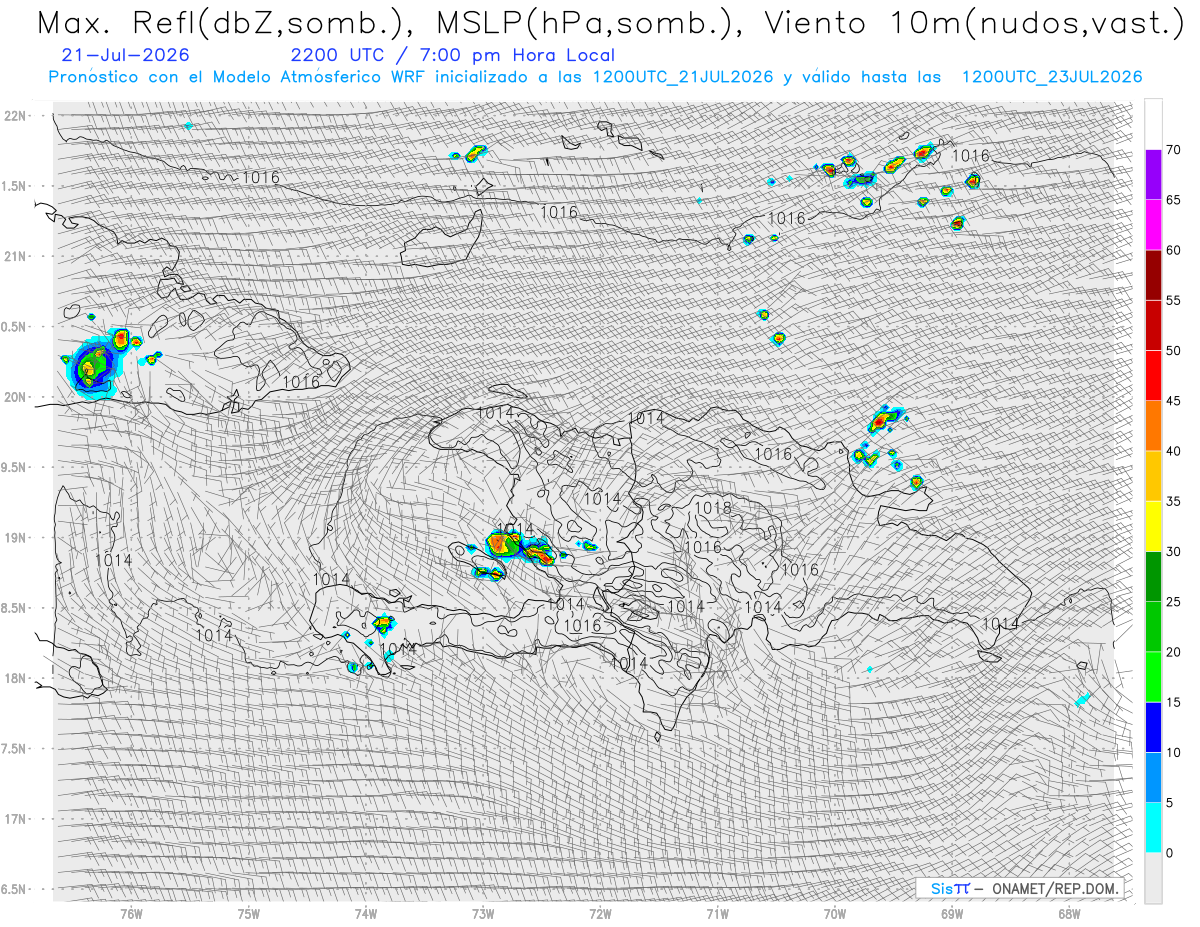Click the colorbar scale value '15'
This screenshot has width=1200, height=927.
1174,702
